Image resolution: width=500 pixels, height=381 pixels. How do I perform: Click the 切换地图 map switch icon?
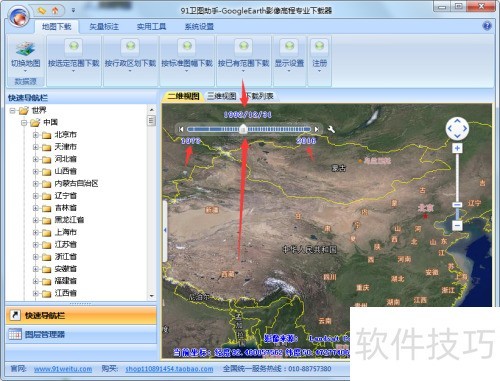(x=25, y=49)
